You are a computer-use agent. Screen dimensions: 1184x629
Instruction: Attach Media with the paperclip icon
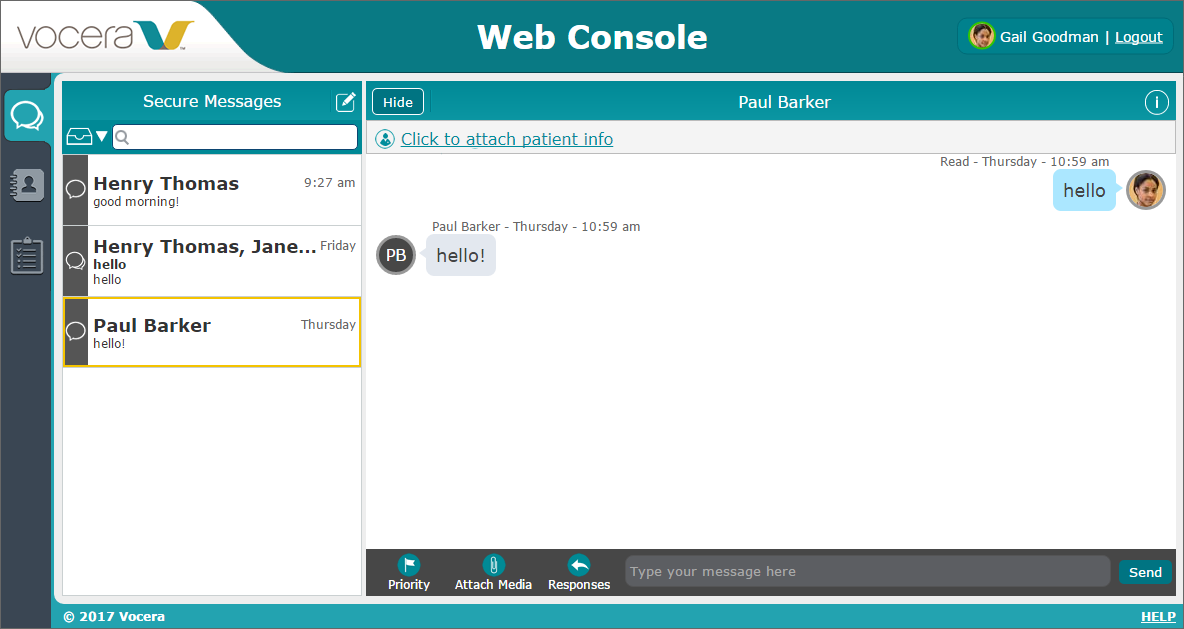pyautogui.click(x=493, y=572)
